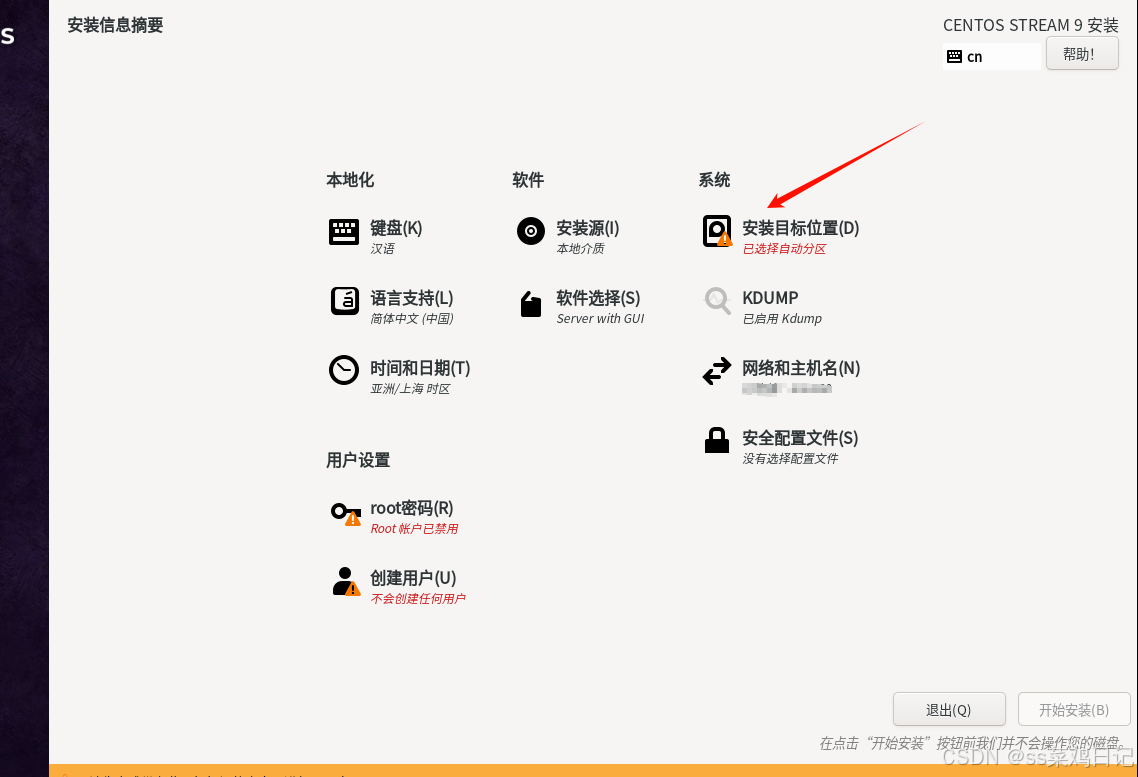Screen dimensions: 1138x777
Task: Click the 开始安装(B) begin installation button
Action: point(1074,710)
